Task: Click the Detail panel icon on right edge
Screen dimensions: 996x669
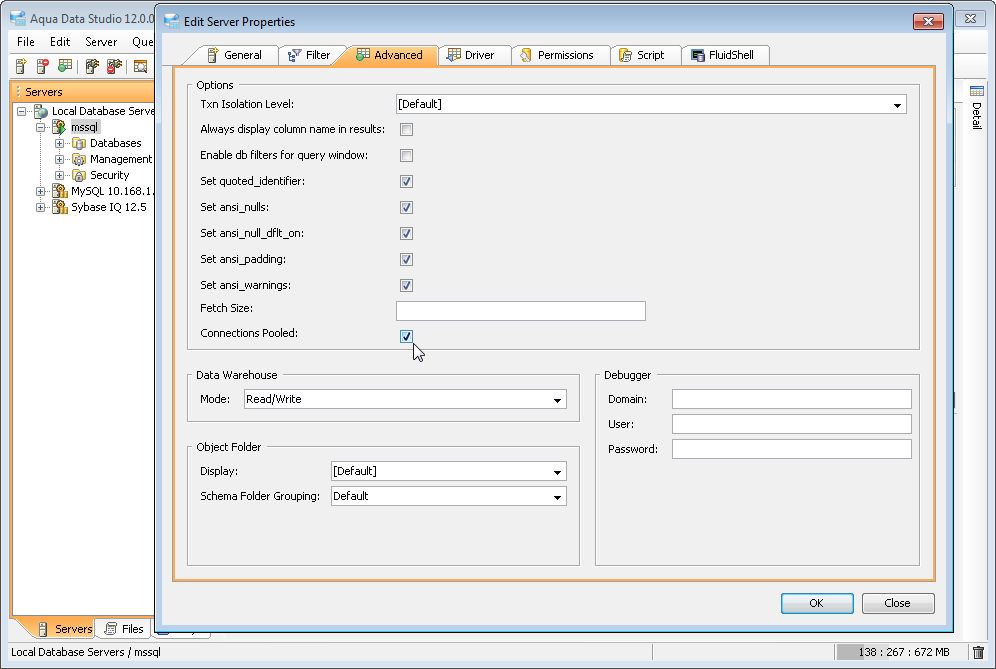Action: pos(977,91)
